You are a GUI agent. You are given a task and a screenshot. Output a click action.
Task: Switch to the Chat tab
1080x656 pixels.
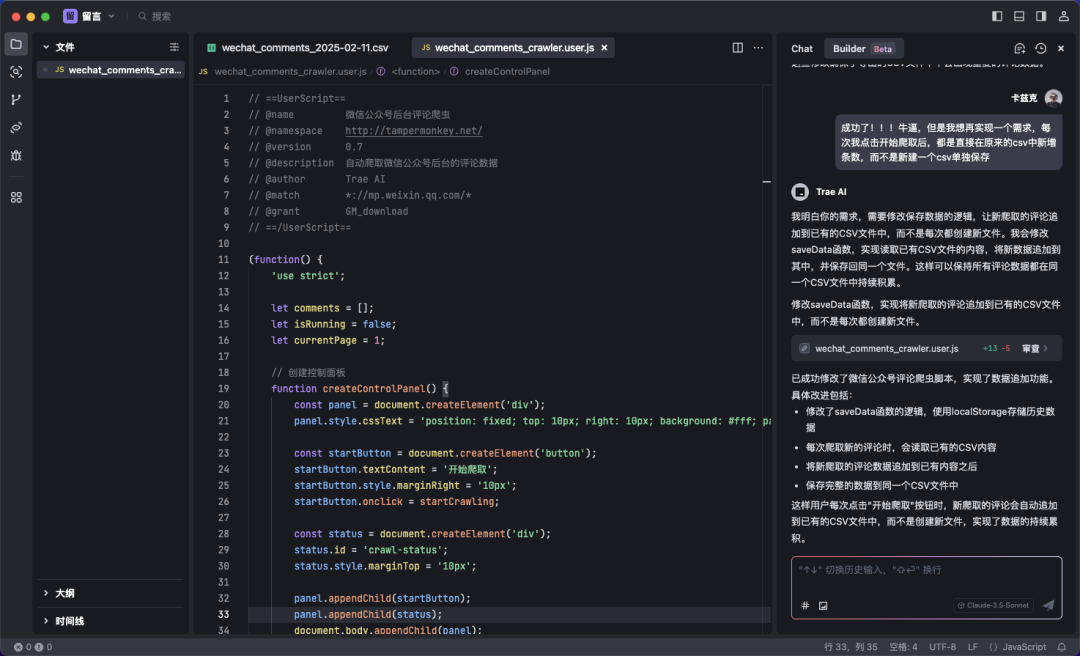(x=802, y=48)
